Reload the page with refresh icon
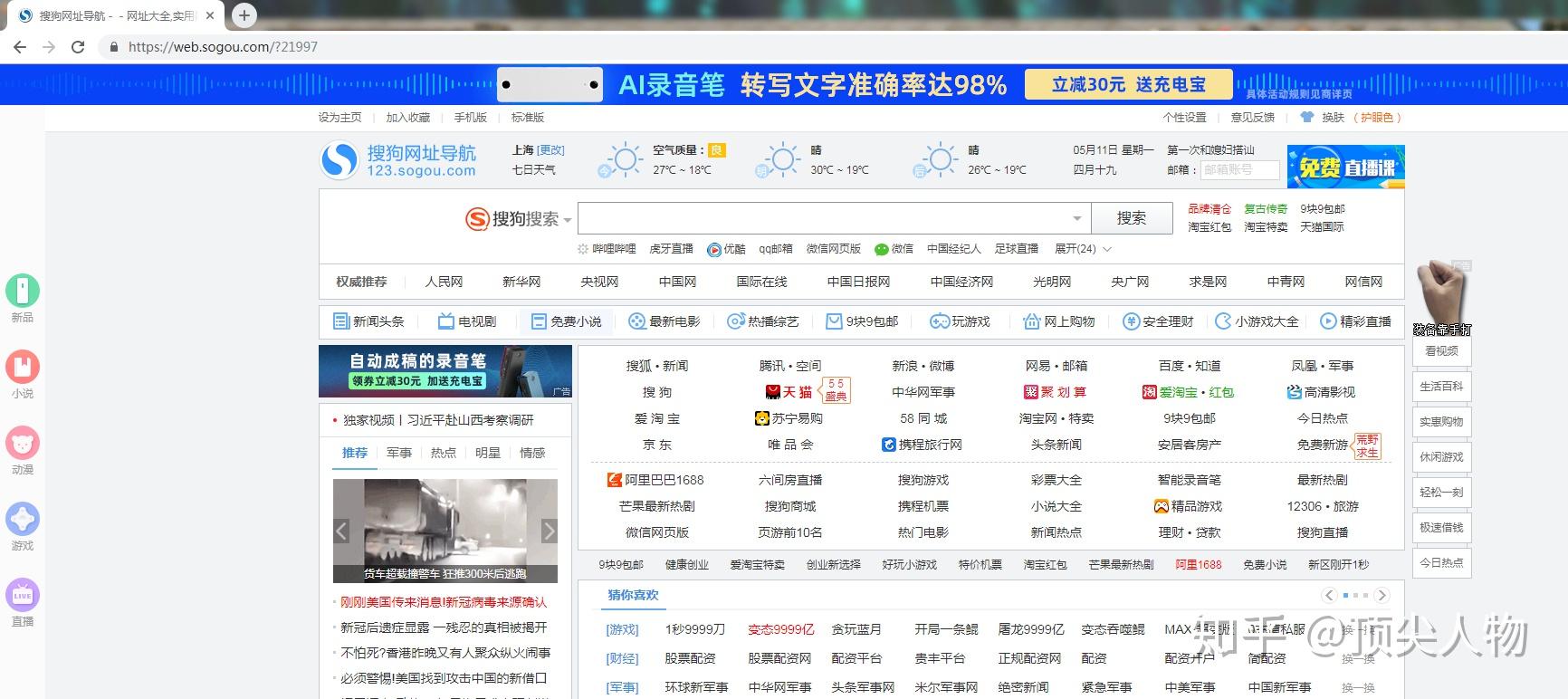This screenshot has height=699, width=1568. click(x=79, y=46)
